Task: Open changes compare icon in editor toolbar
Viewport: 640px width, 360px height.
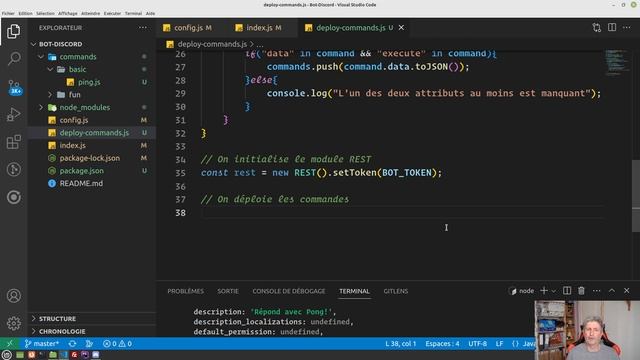Action: point(596,28)
